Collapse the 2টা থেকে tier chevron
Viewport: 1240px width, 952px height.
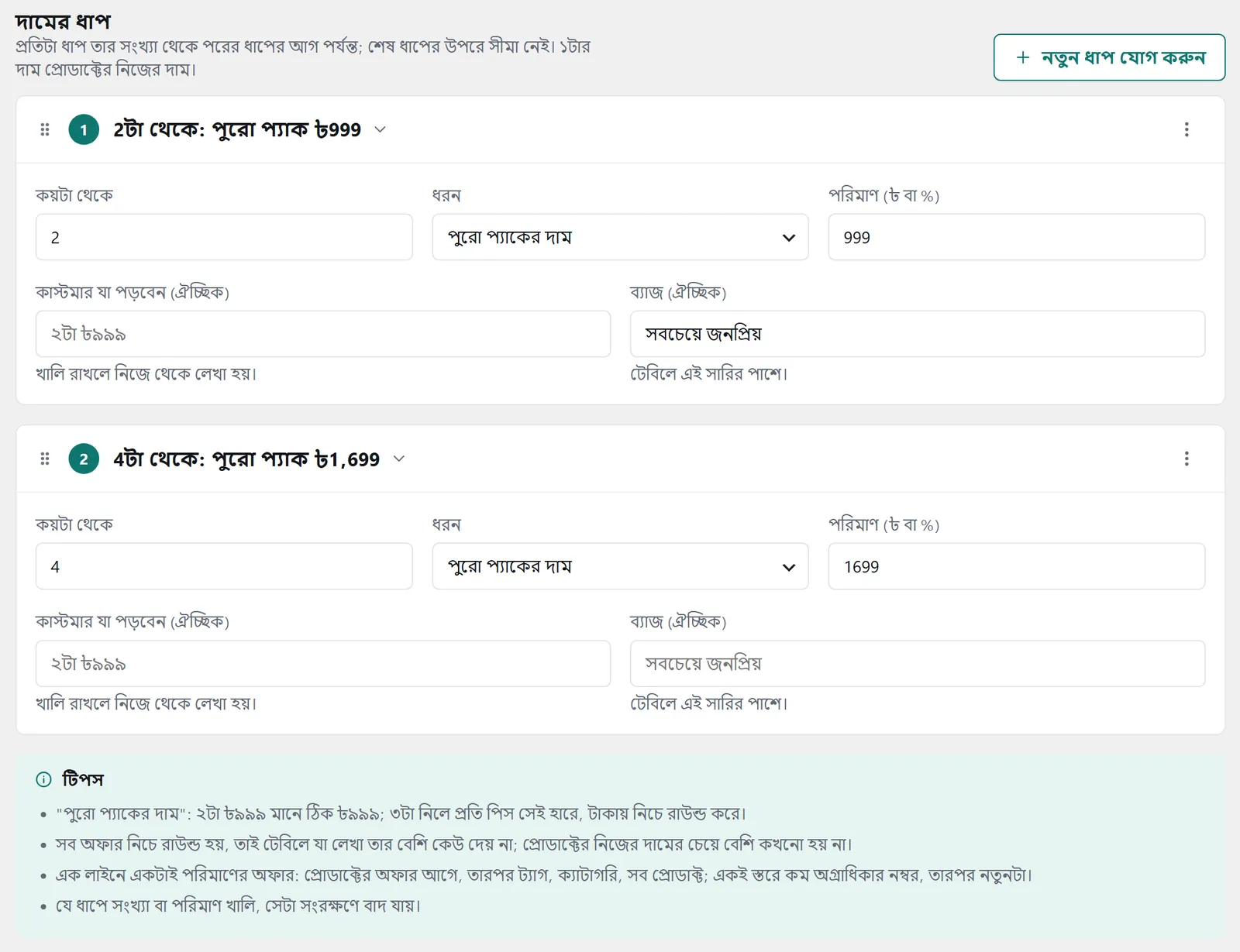pyautogui.click(x=381, y=129)
